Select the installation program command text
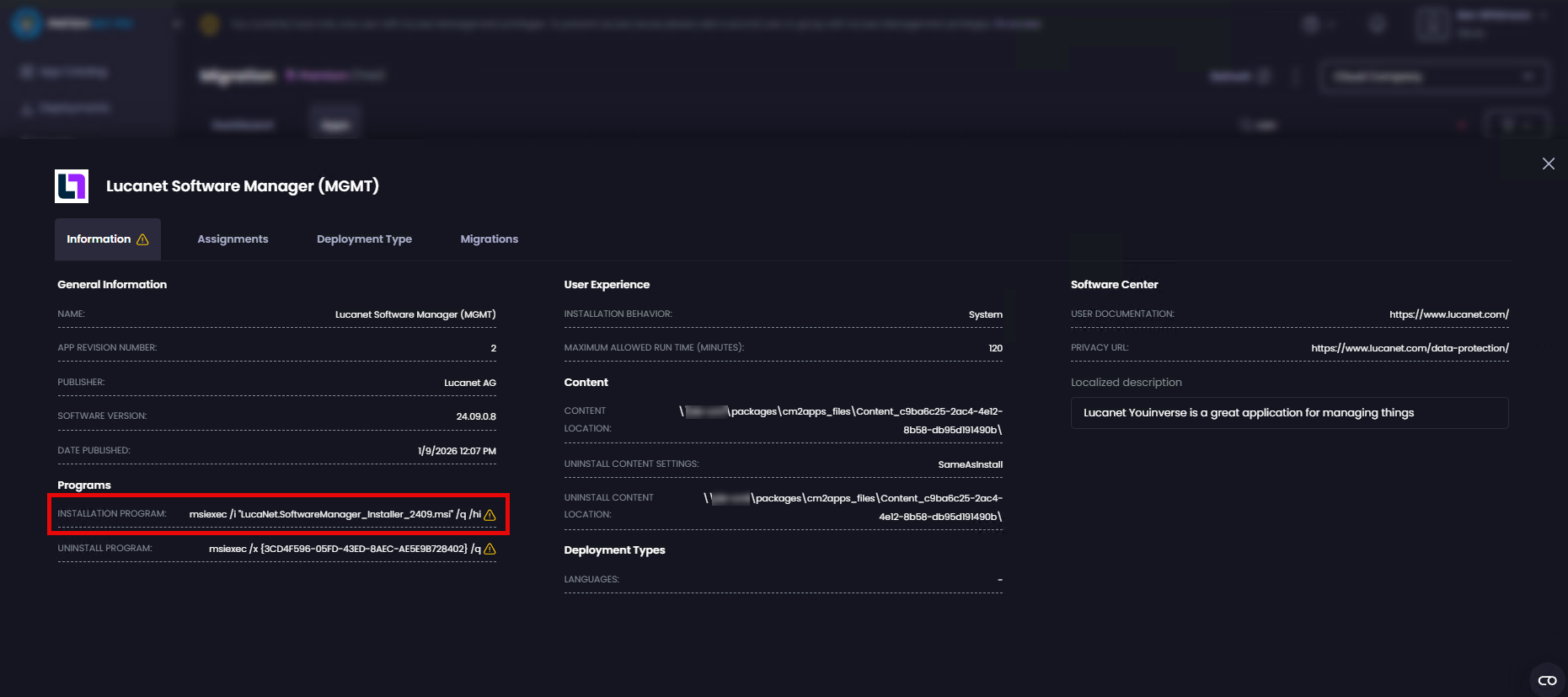 [334, 514]
